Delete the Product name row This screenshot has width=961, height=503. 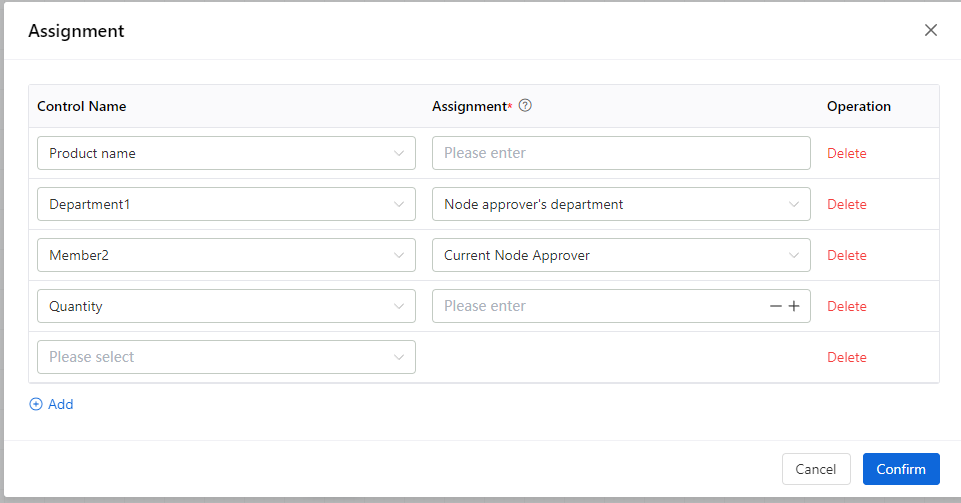pos(846,153)
